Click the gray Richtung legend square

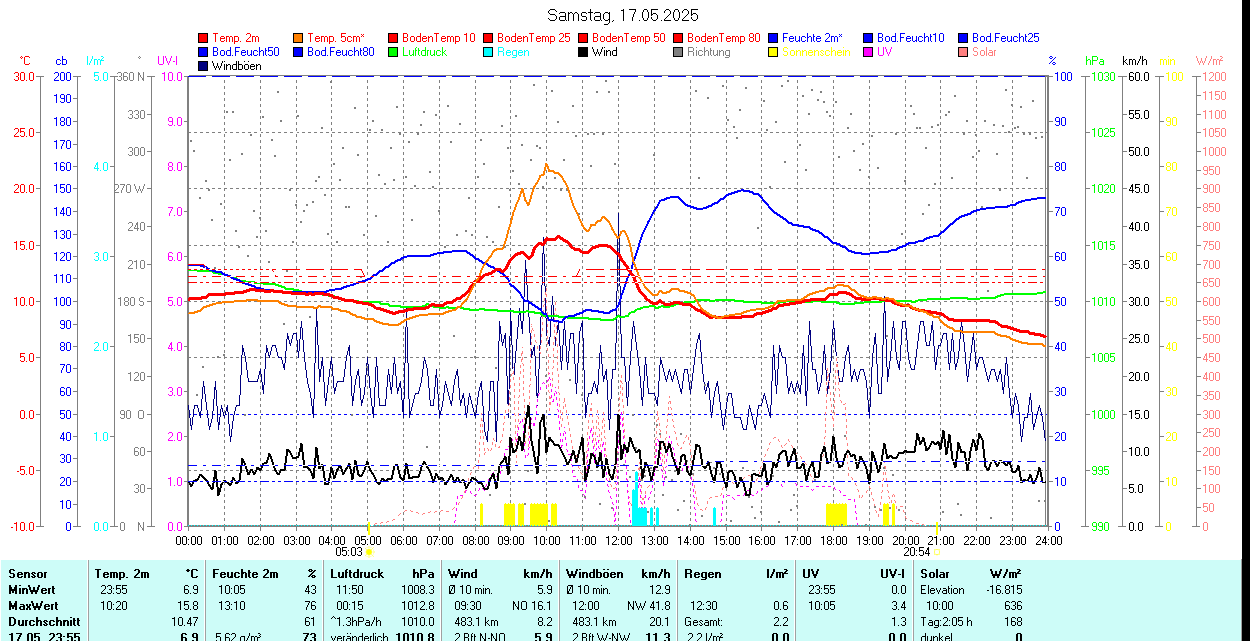click(x=679, y=52)
